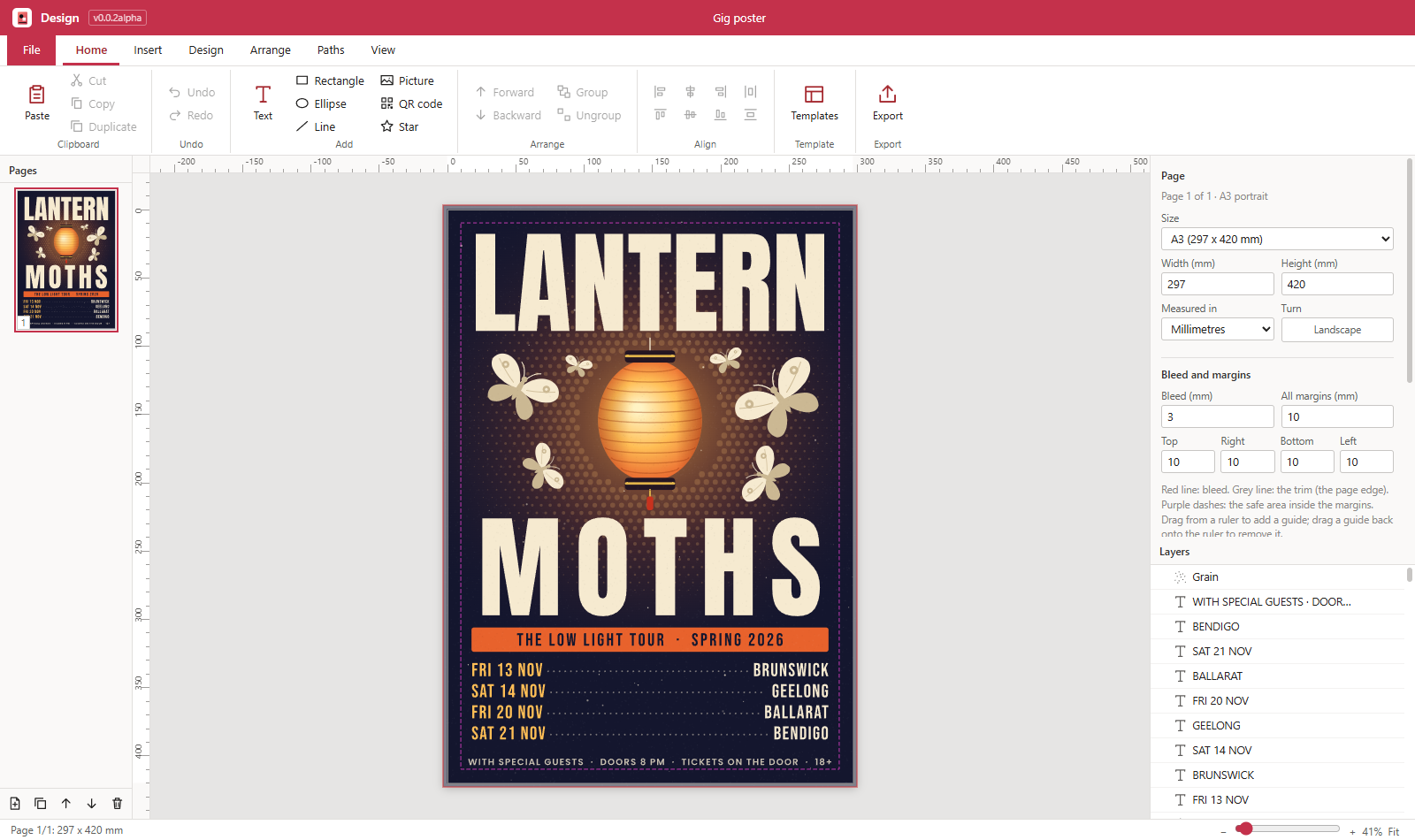Click the All margins (mm) field
This screenshot has height=840, width=1415.
click(1337, 416)
